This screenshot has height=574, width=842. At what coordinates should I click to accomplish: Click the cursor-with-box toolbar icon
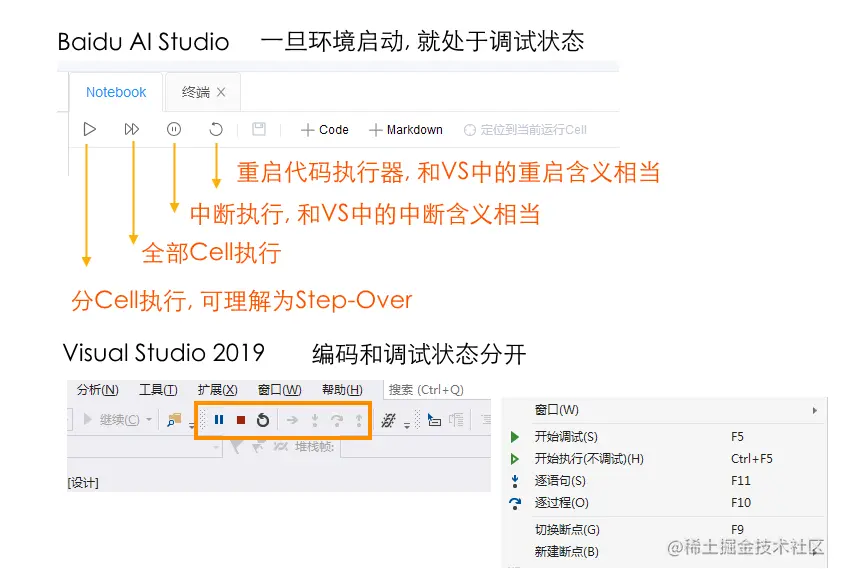pyautogui.click(x=434, y=420)
